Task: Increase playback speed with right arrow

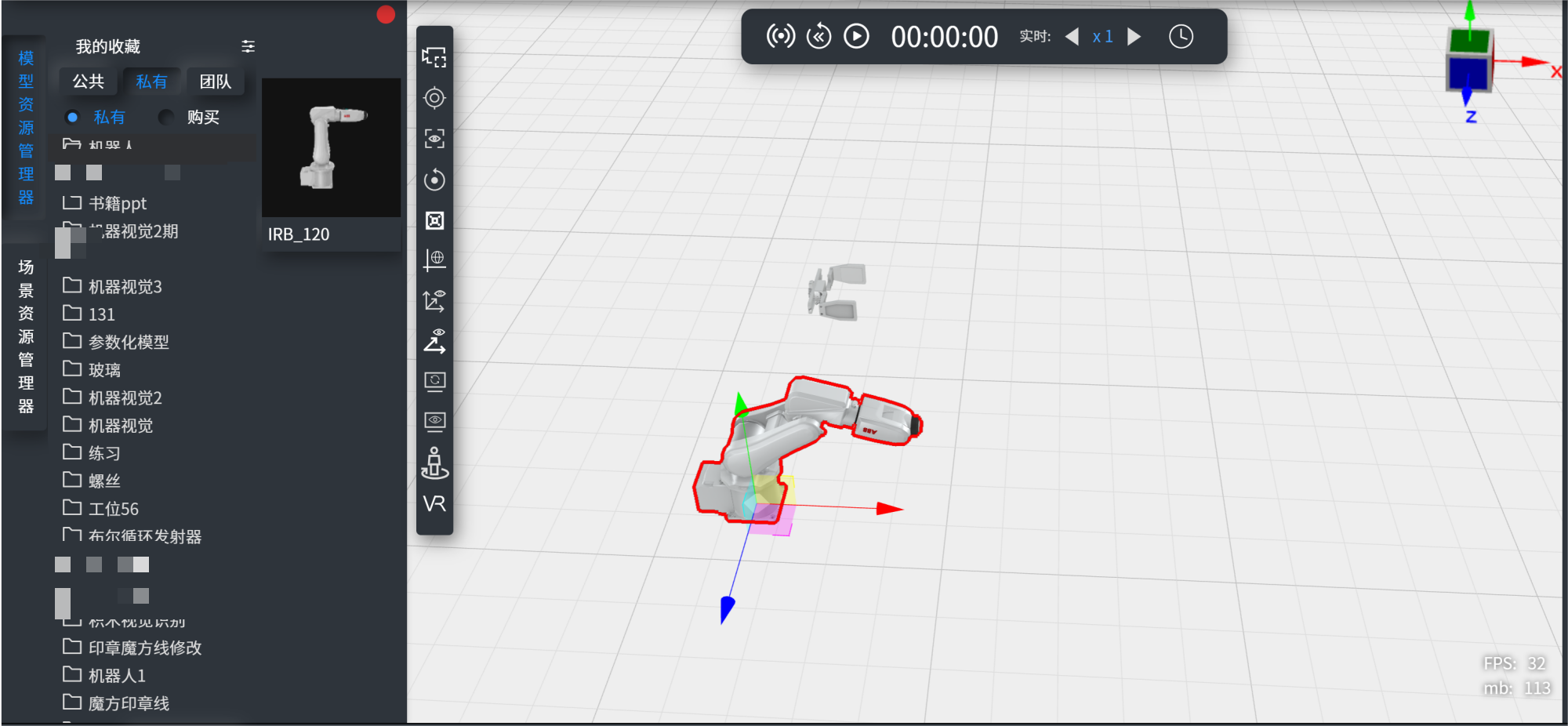Action: pos(1134,37)
